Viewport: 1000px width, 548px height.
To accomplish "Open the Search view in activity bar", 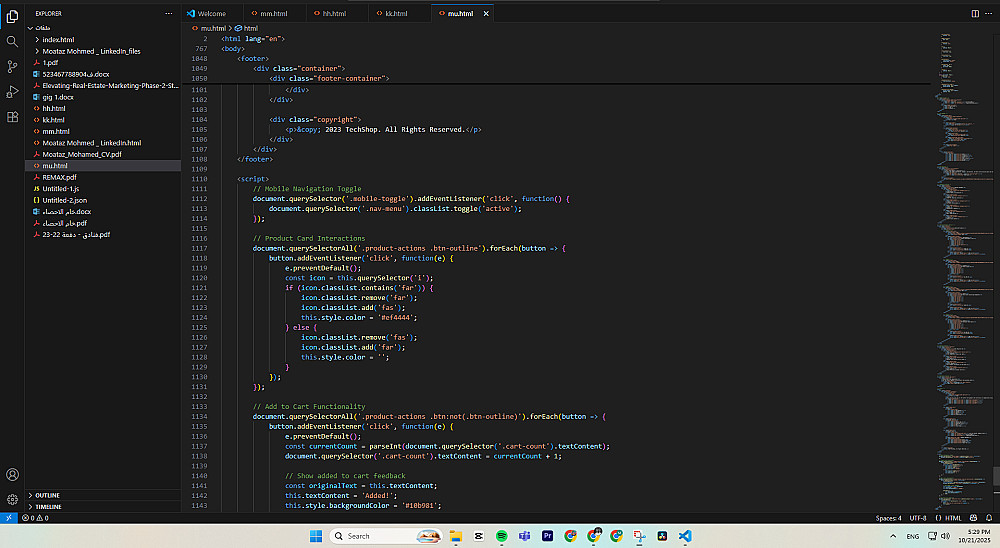I will [x=12, y=41].
